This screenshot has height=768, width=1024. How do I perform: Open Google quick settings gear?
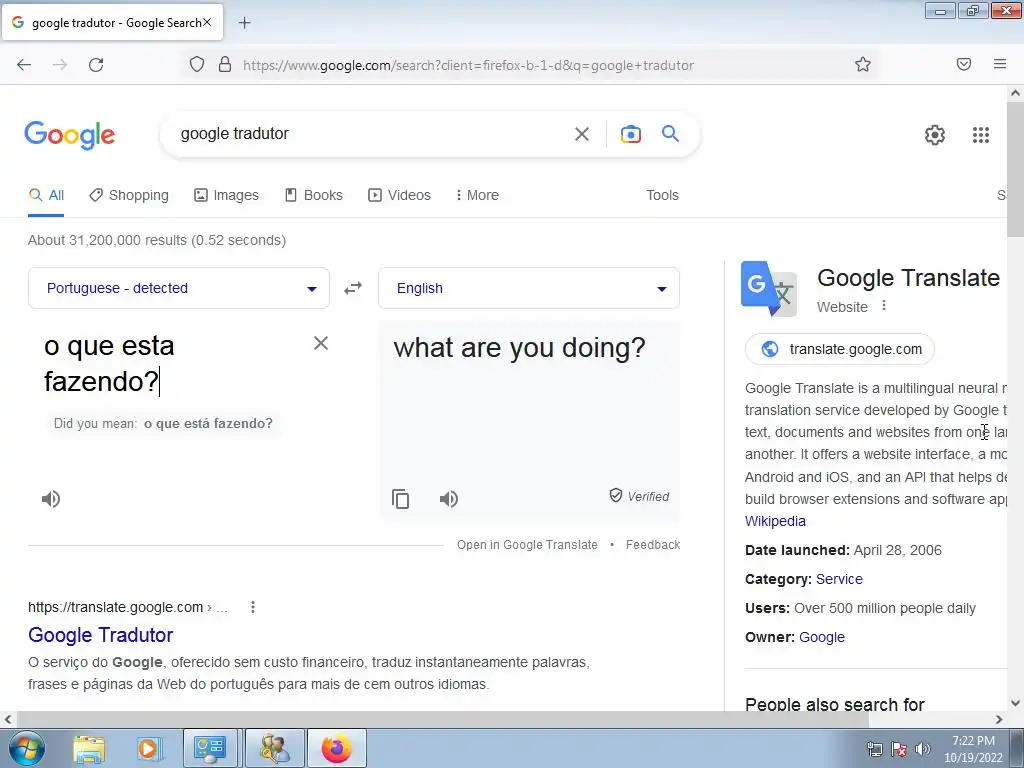935,135
